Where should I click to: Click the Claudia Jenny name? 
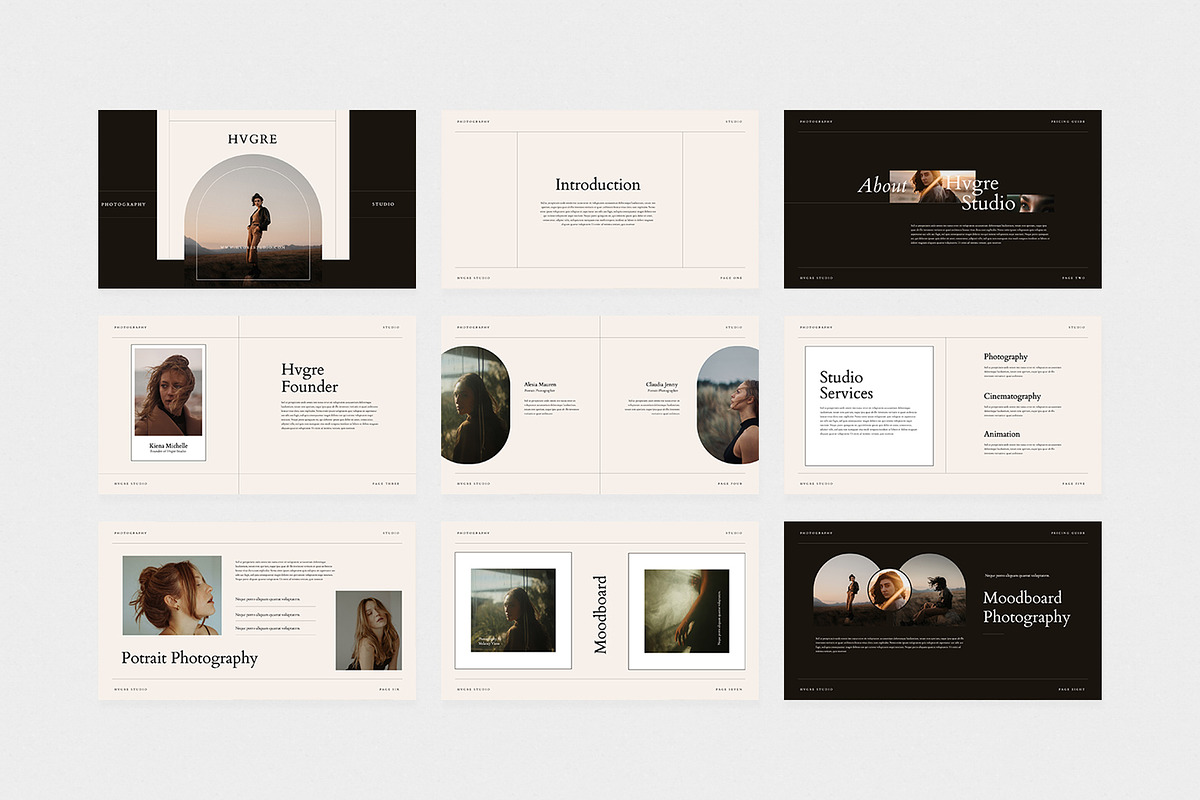(x=662, y=384)
